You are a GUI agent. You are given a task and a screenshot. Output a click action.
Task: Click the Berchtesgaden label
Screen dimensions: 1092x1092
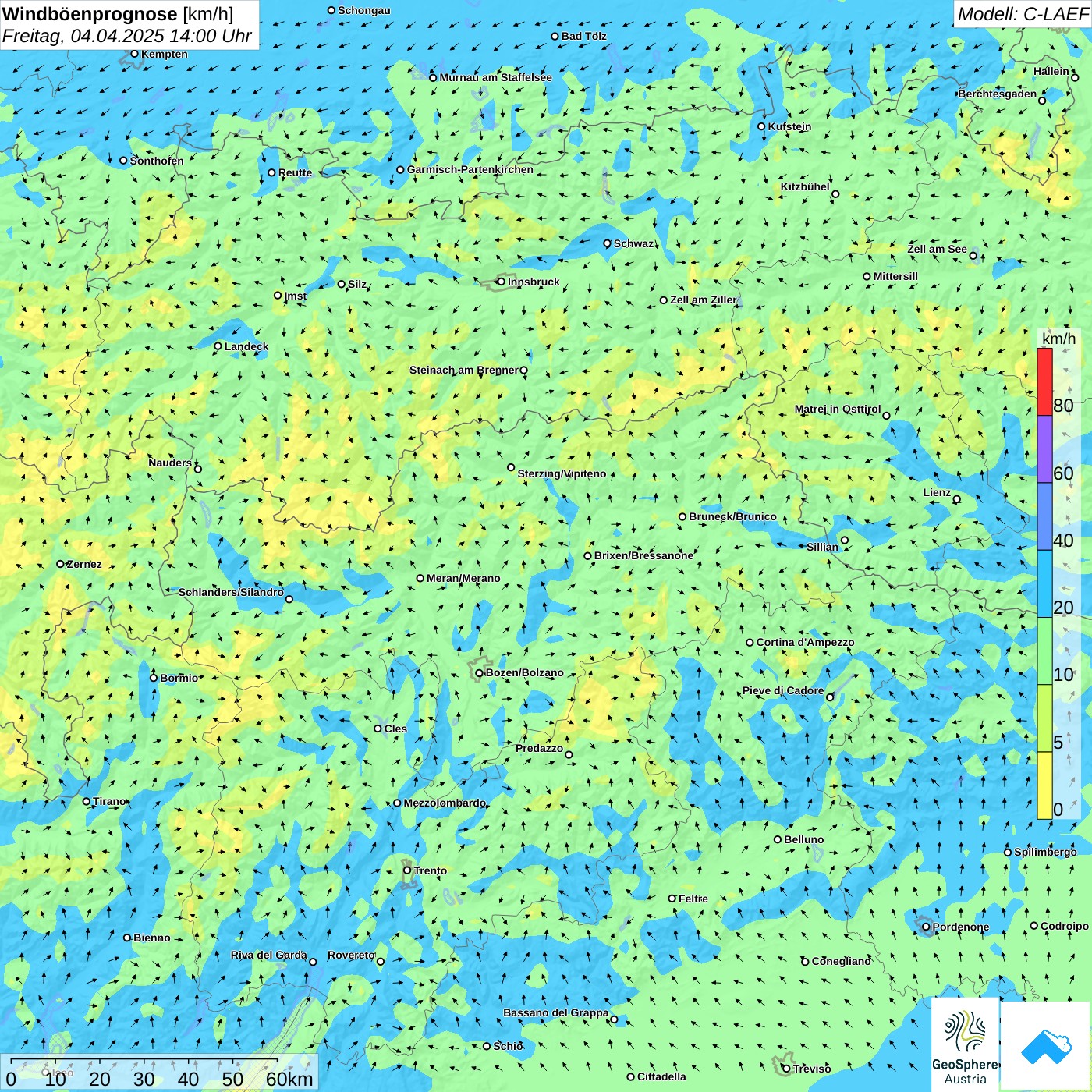click(997, 94)
